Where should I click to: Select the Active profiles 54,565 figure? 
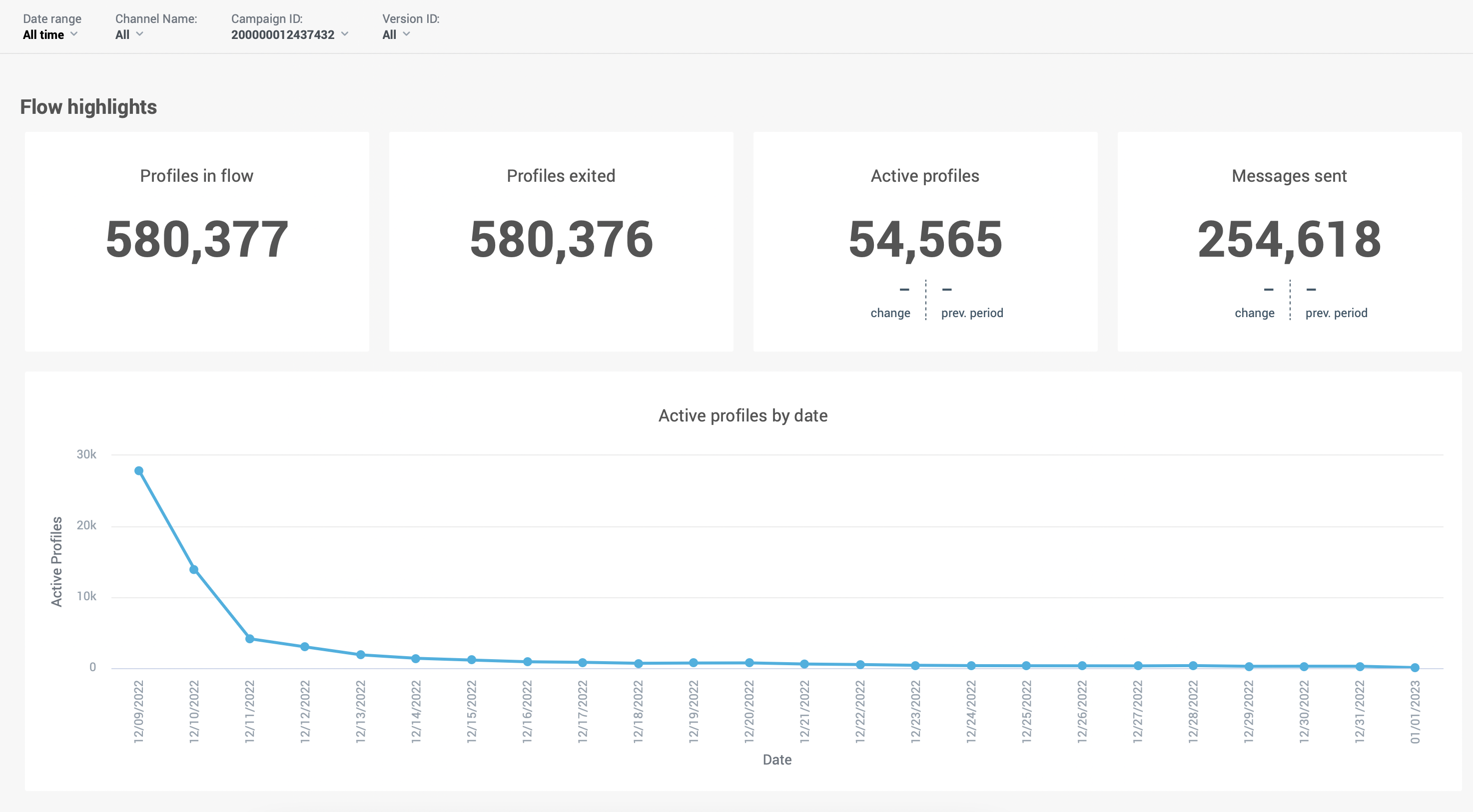click(x=925, y=239)
